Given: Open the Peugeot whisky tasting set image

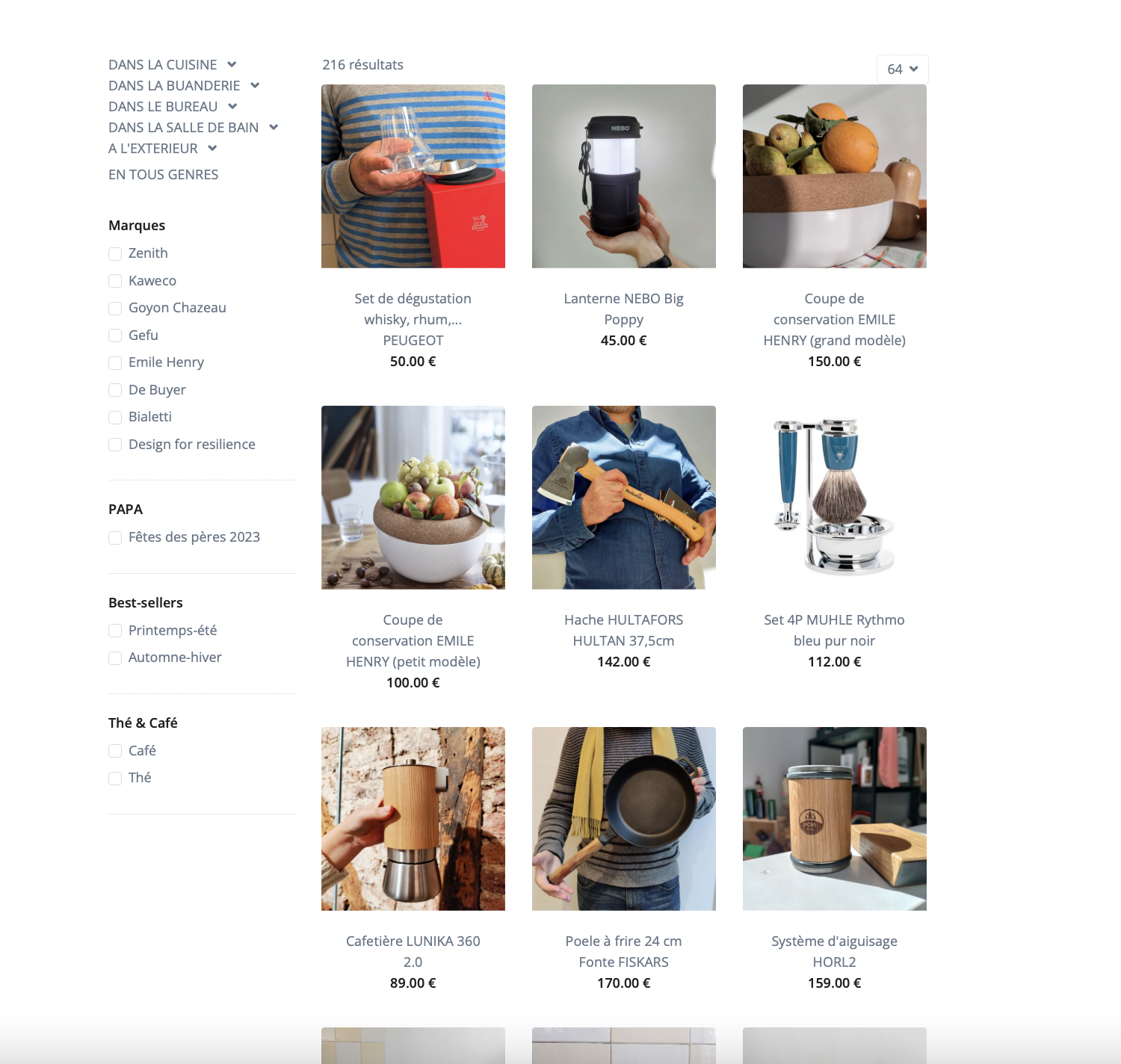Looking at the screenshot, I should (x=413, y=176).
